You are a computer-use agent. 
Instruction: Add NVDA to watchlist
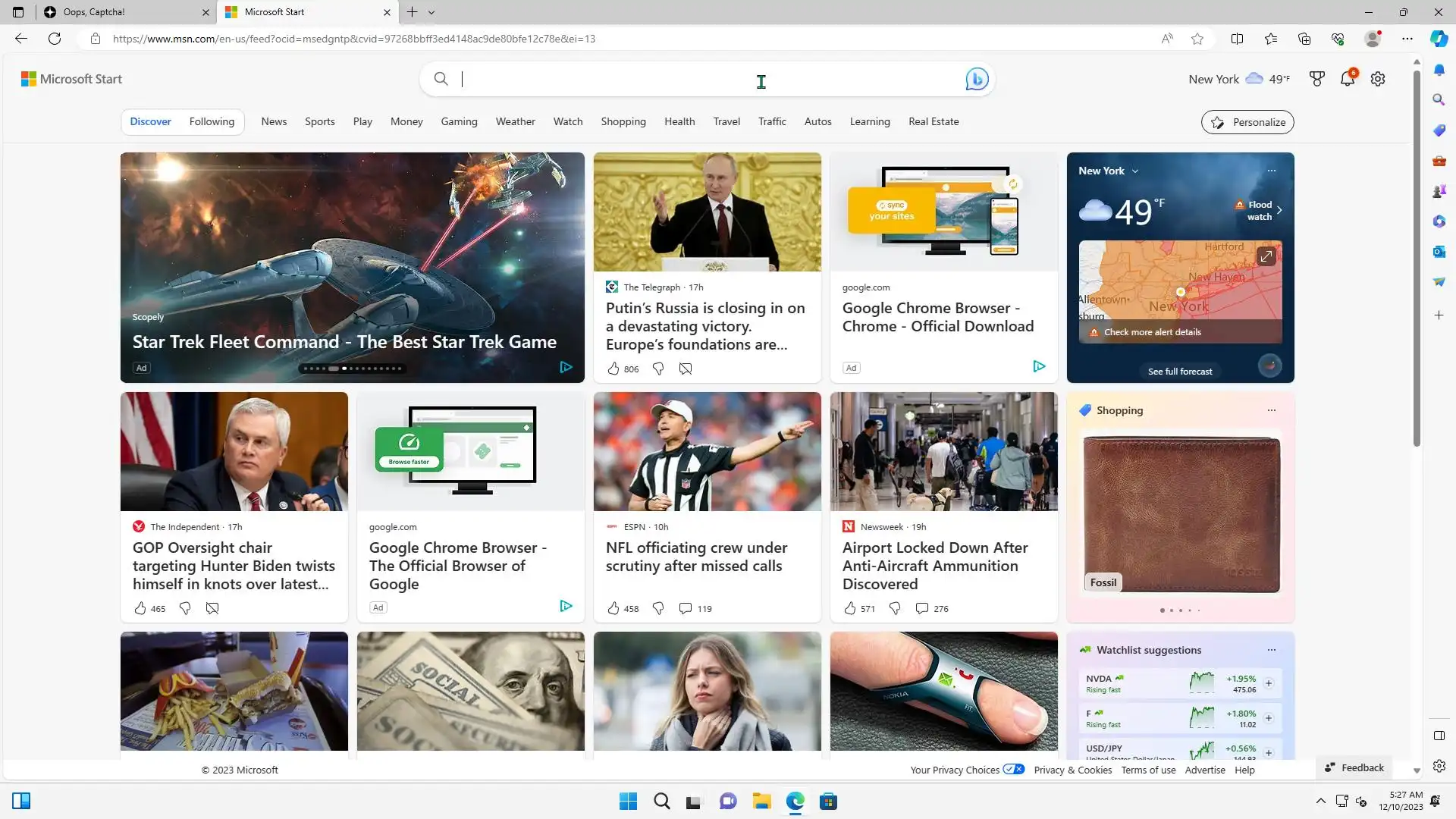1269,683
